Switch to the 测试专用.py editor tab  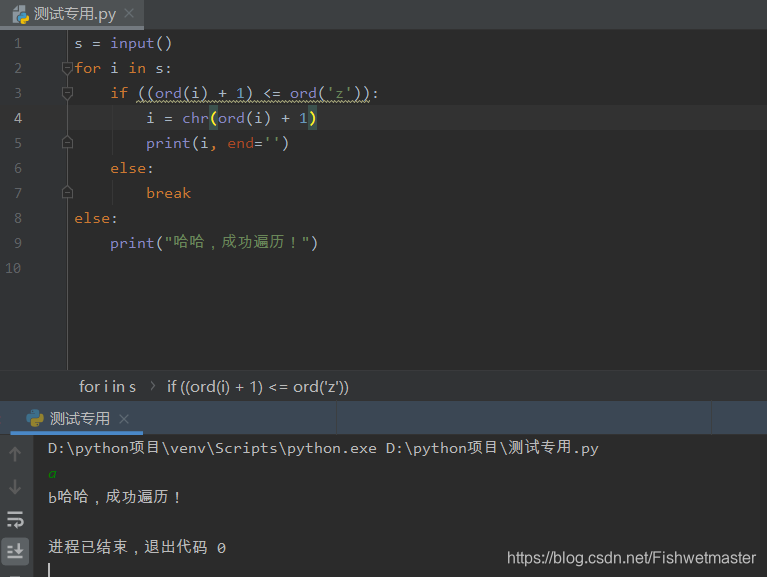click(72, 14)
